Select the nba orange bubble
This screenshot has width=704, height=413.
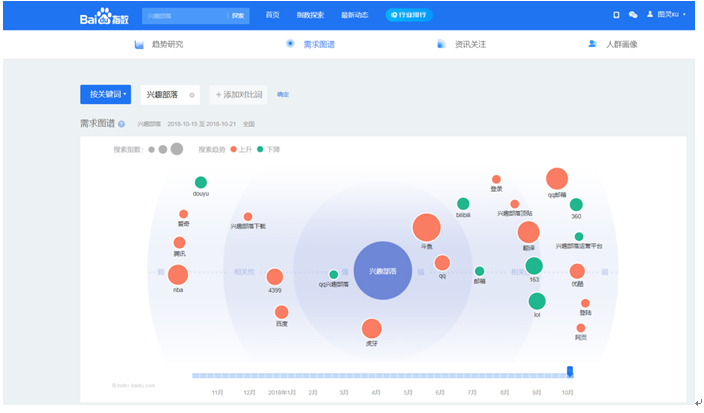click(x=178, y=275)
